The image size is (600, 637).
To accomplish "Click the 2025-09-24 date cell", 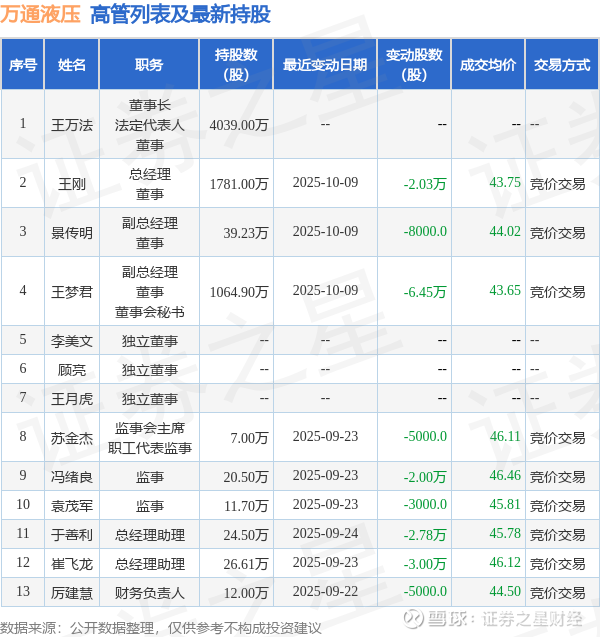I will [325, 533].
